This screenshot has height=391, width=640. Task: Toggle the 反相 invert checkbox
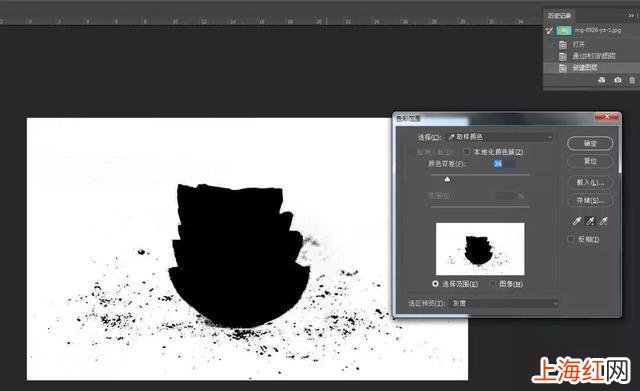coord(571,239)
